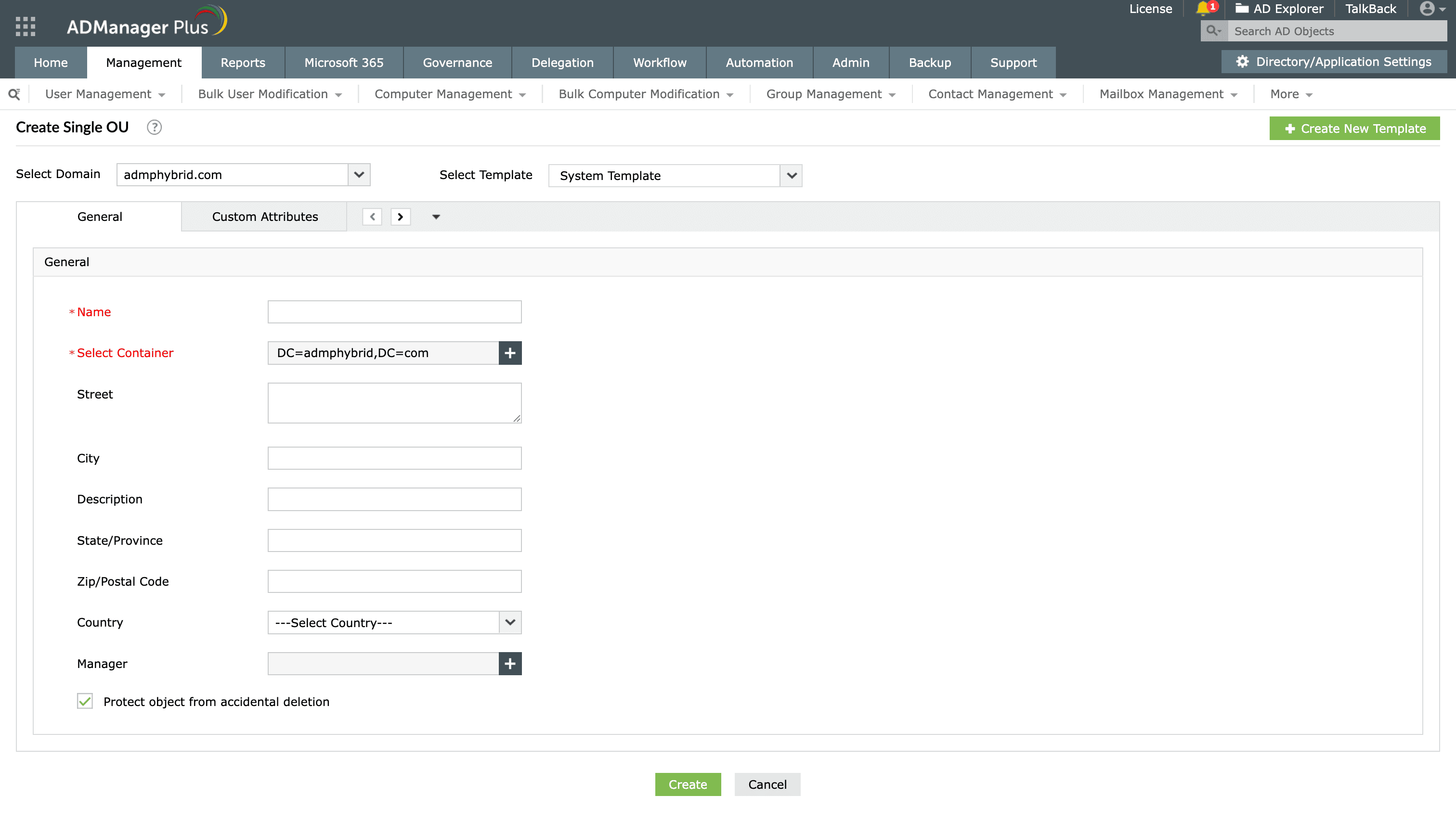The height and width of the screenshot is (822, 1456).
Task: Click the AD Explorer folder icon
Action: (1241, 9)
